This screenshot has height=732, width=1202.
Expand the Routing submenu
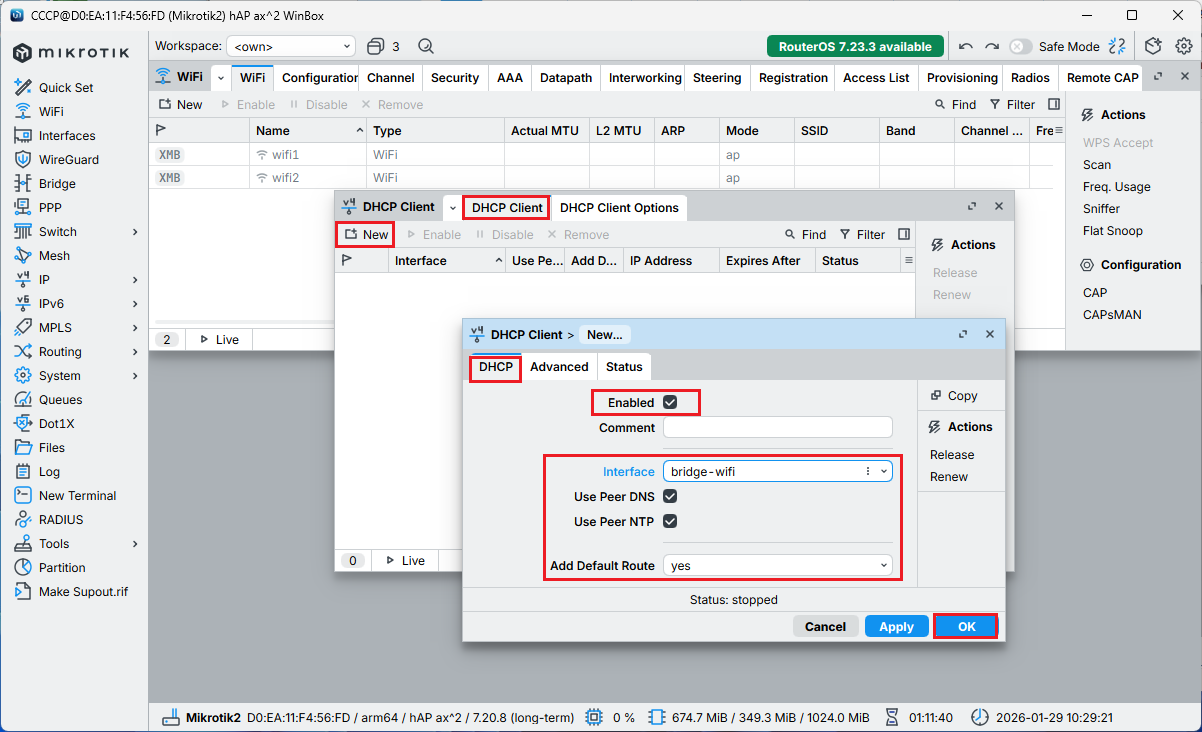click(135, 351)
